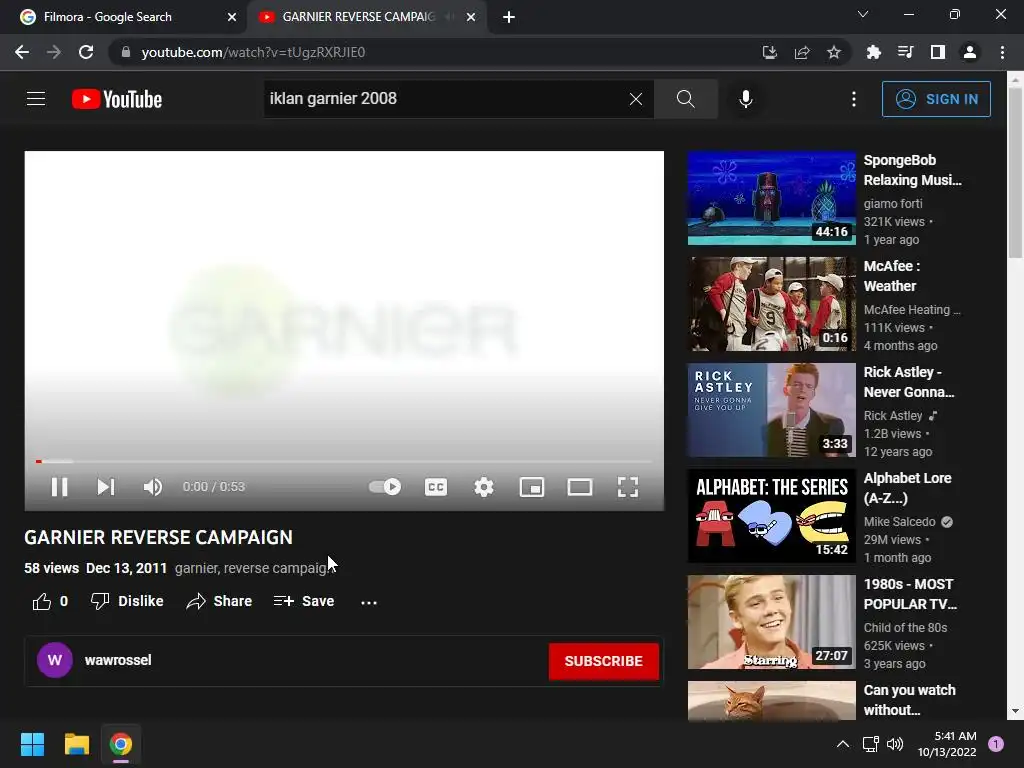Open YouTube settings three-dot menu

[854, 99]
